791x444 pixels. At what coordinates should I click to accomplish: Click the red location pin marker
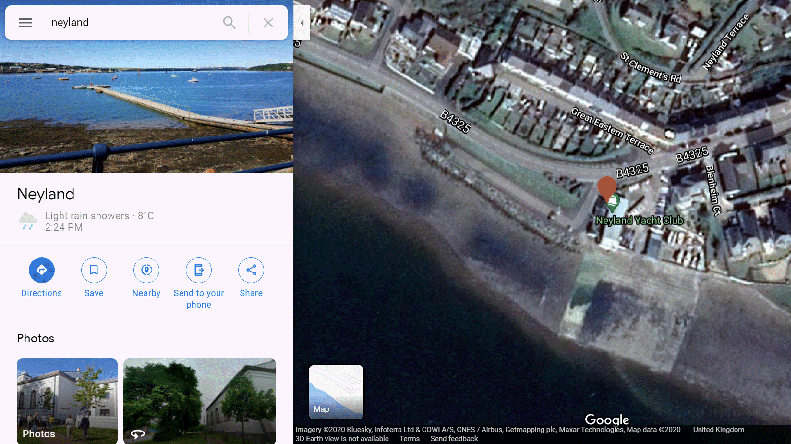pos(607,187)
